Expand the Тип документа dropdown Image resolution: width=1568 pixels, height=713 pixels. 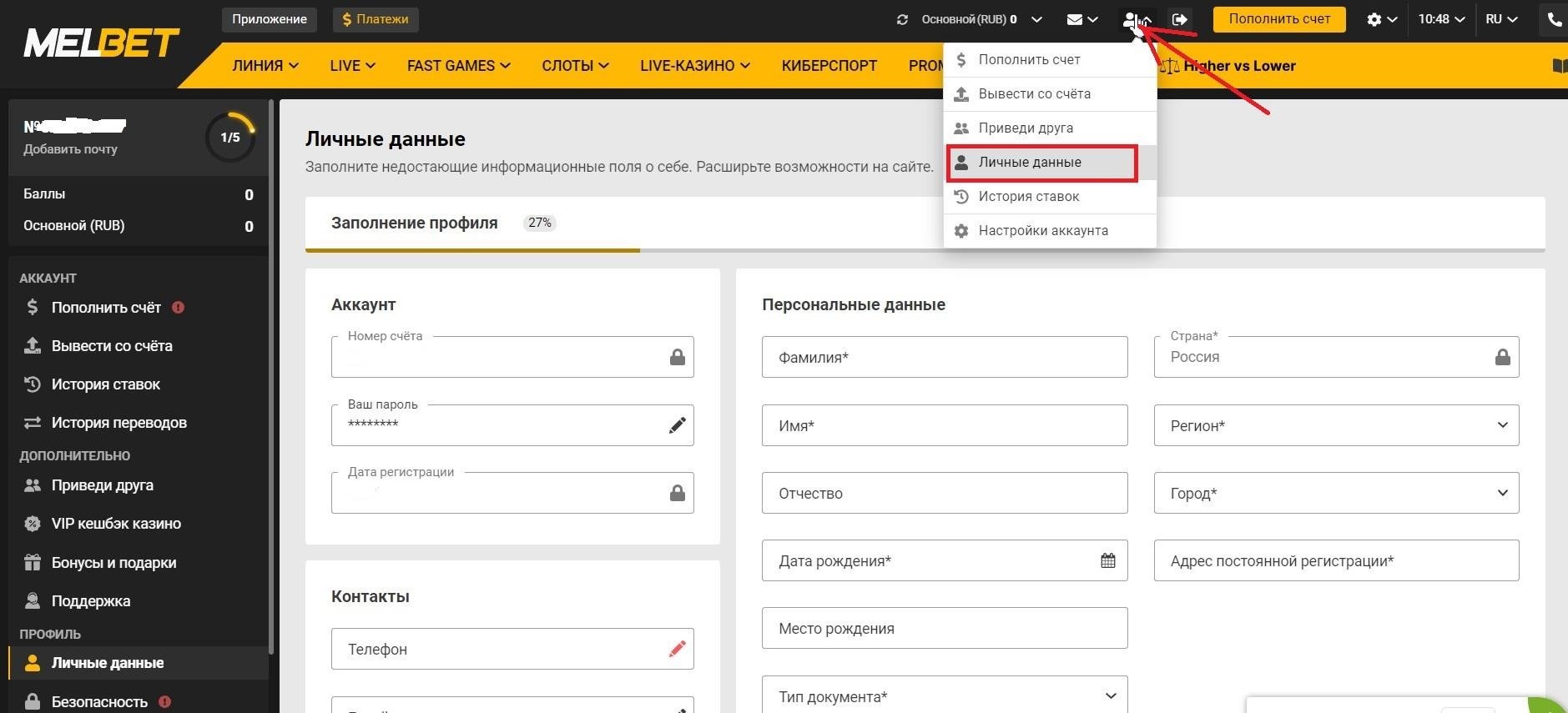(x=945, y=695)
